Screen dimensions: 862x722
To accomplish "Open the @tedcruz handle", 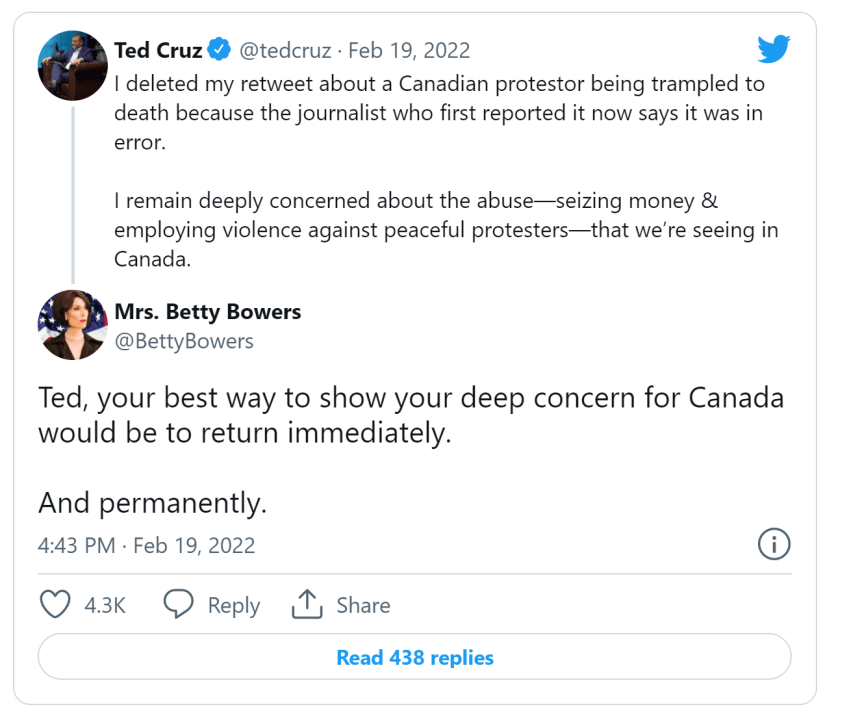I will point(287,49).
